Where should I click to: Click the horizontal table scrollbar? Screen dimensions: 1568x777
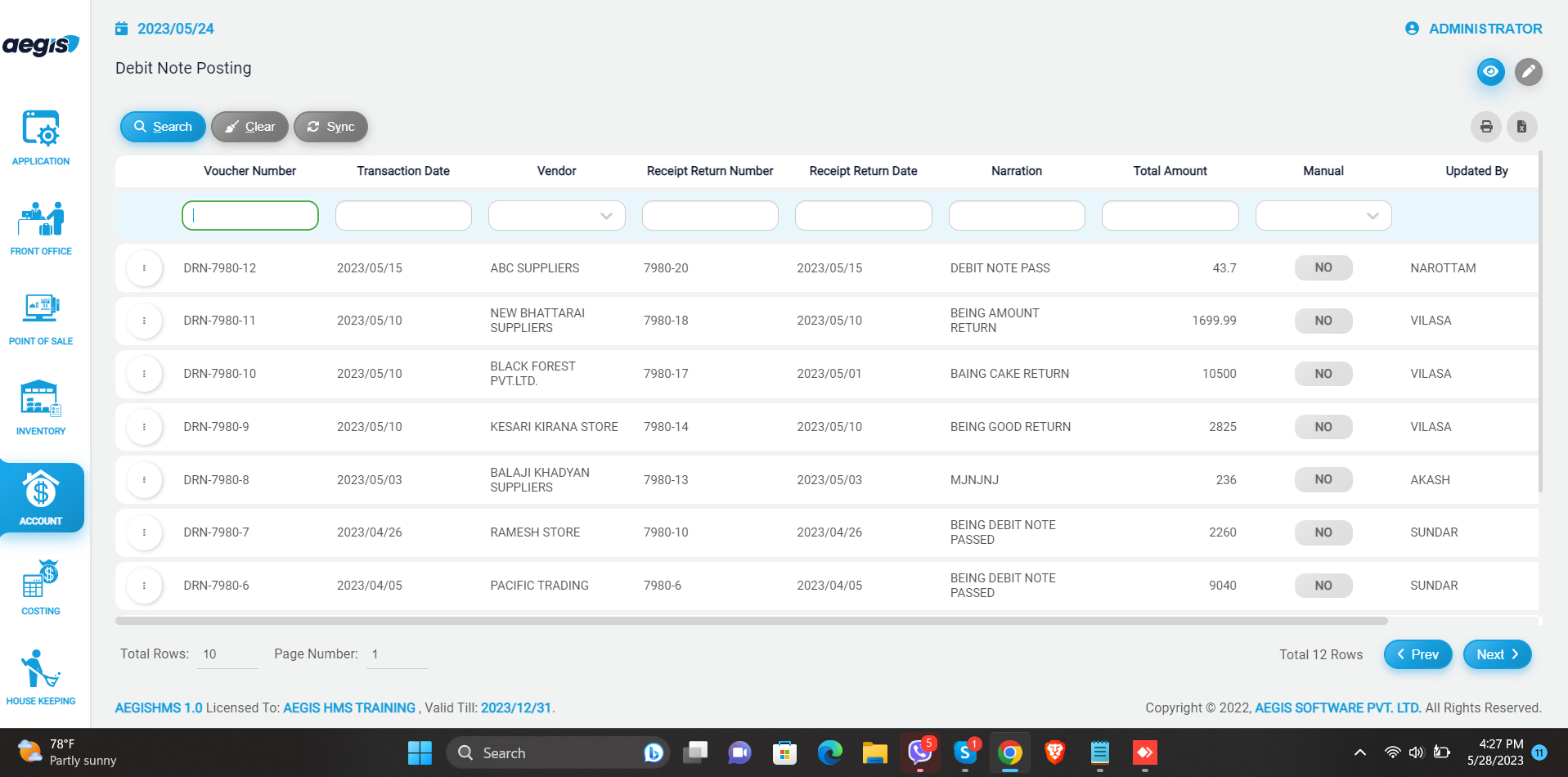(x=752, y=621)
